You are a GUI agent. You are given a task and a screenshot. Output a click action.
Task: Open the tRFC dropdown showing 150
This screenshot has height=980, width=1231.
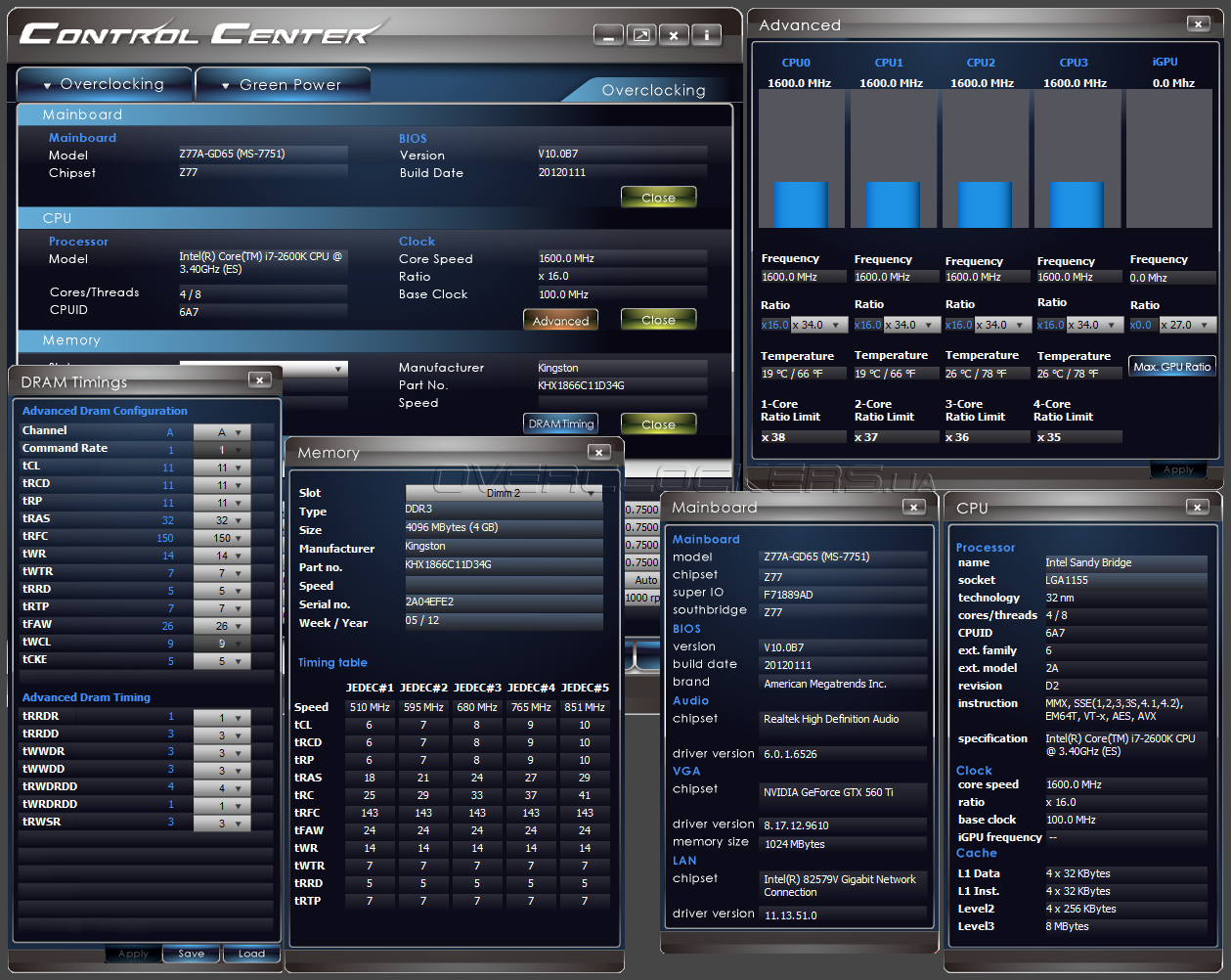(x=222, y=538)
